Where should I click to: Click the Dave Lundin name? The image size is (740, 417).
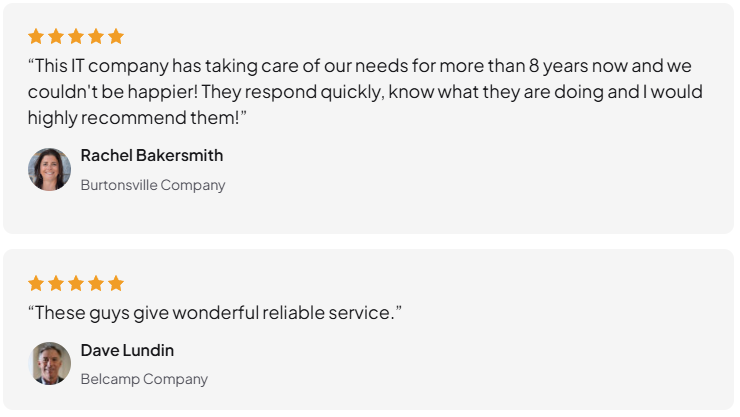(x=127, y=350)
